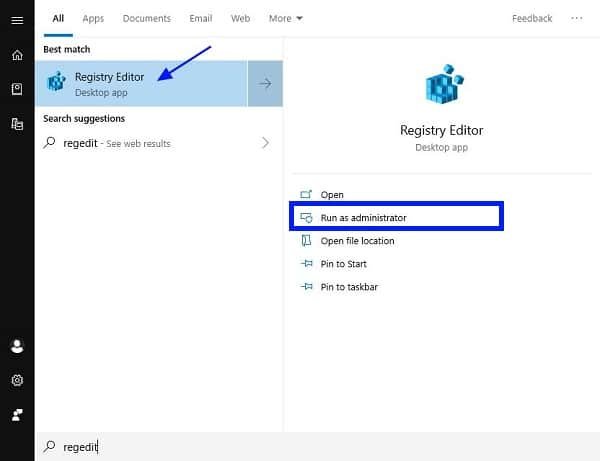
Task: Expand the More dropdown
Action: point(285,18)
